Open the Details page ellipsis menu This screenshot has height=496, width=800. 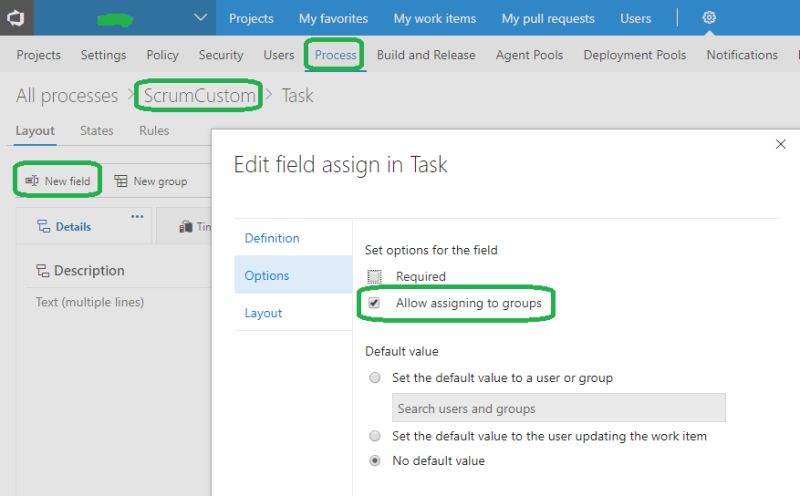(137, 216)
